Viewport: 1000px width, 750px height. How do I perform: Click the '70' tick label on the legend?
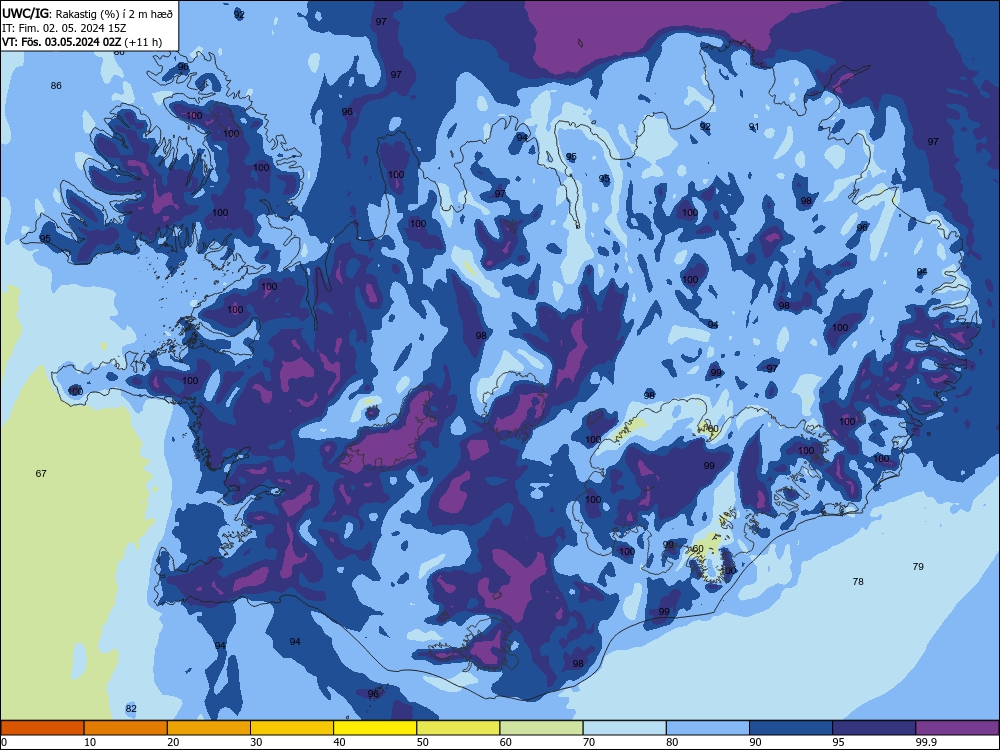(589, 742)
